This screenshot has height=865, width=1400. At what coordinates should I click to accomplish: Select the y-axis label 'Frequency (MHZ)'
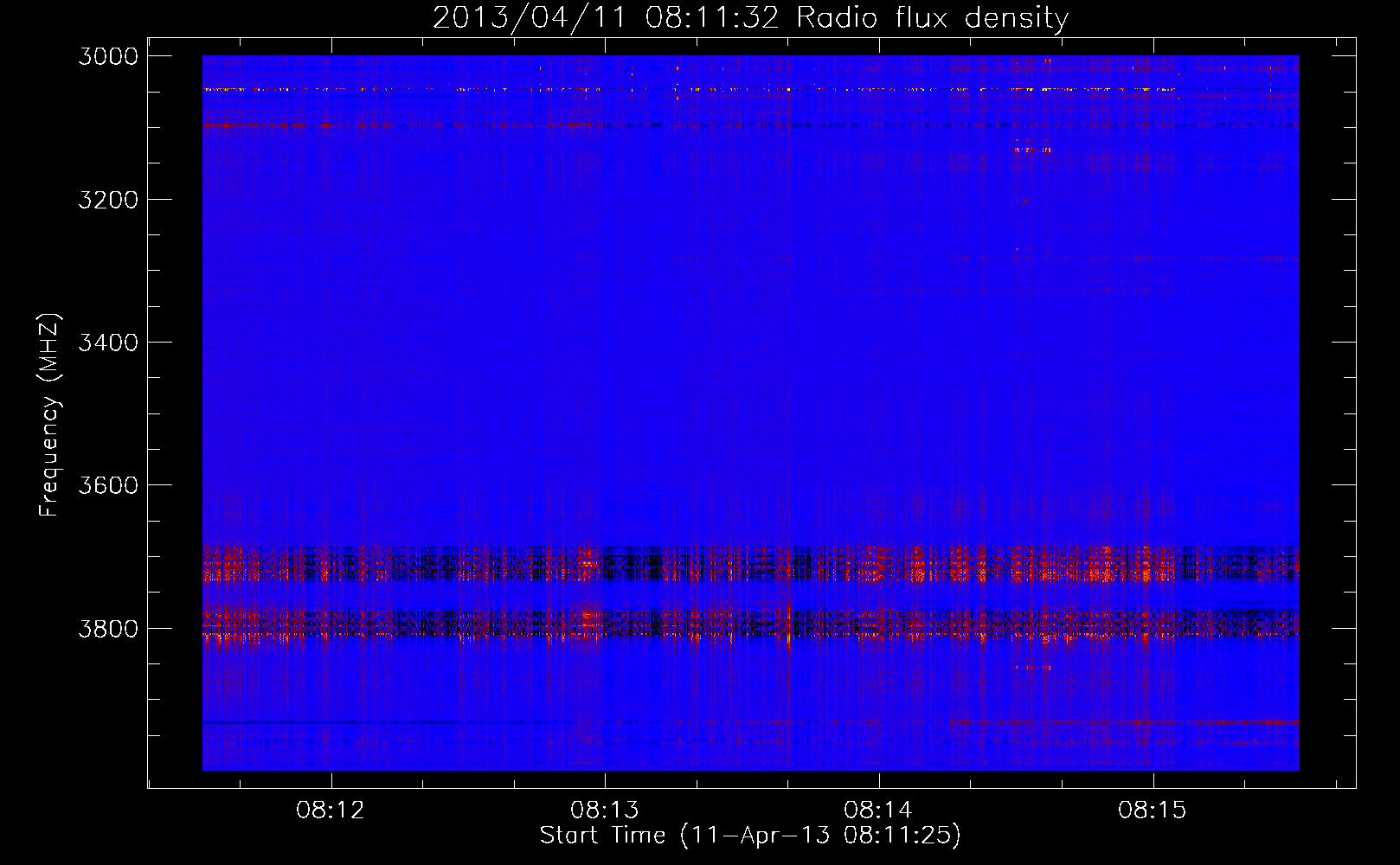click(x=49, y=414)
